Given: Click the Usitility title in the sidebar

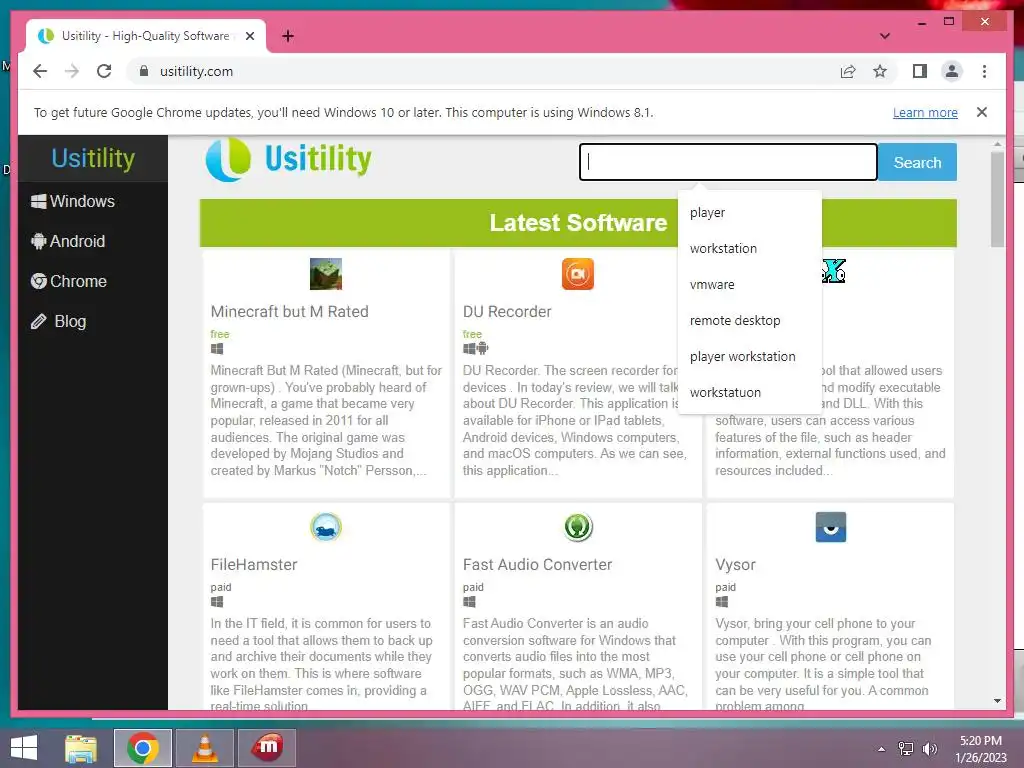Looking at the screenshot, I should 93,158.
